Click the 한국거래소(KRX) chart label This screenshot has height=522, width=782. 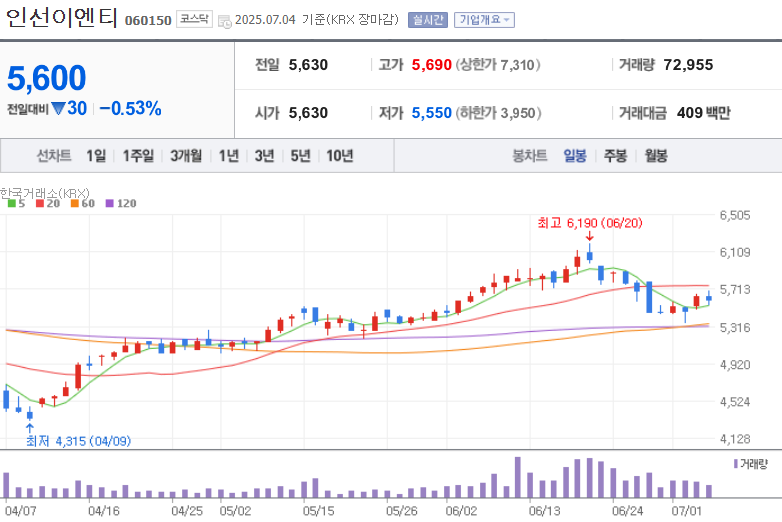pyautogui.click(x=44, y=193)
